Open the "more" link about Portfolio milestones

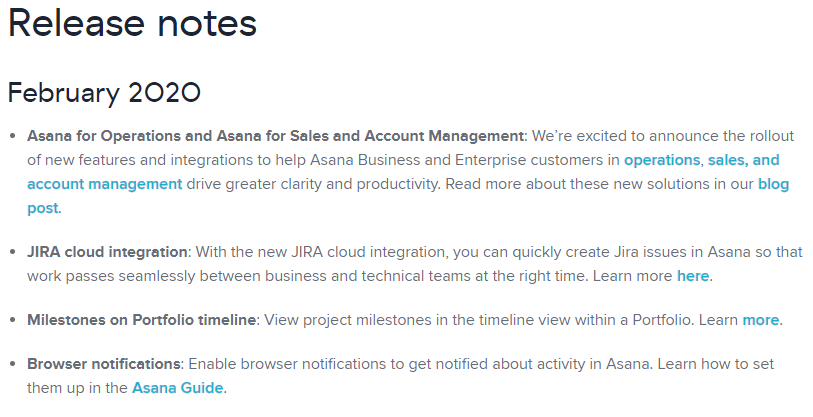(760, 320)
